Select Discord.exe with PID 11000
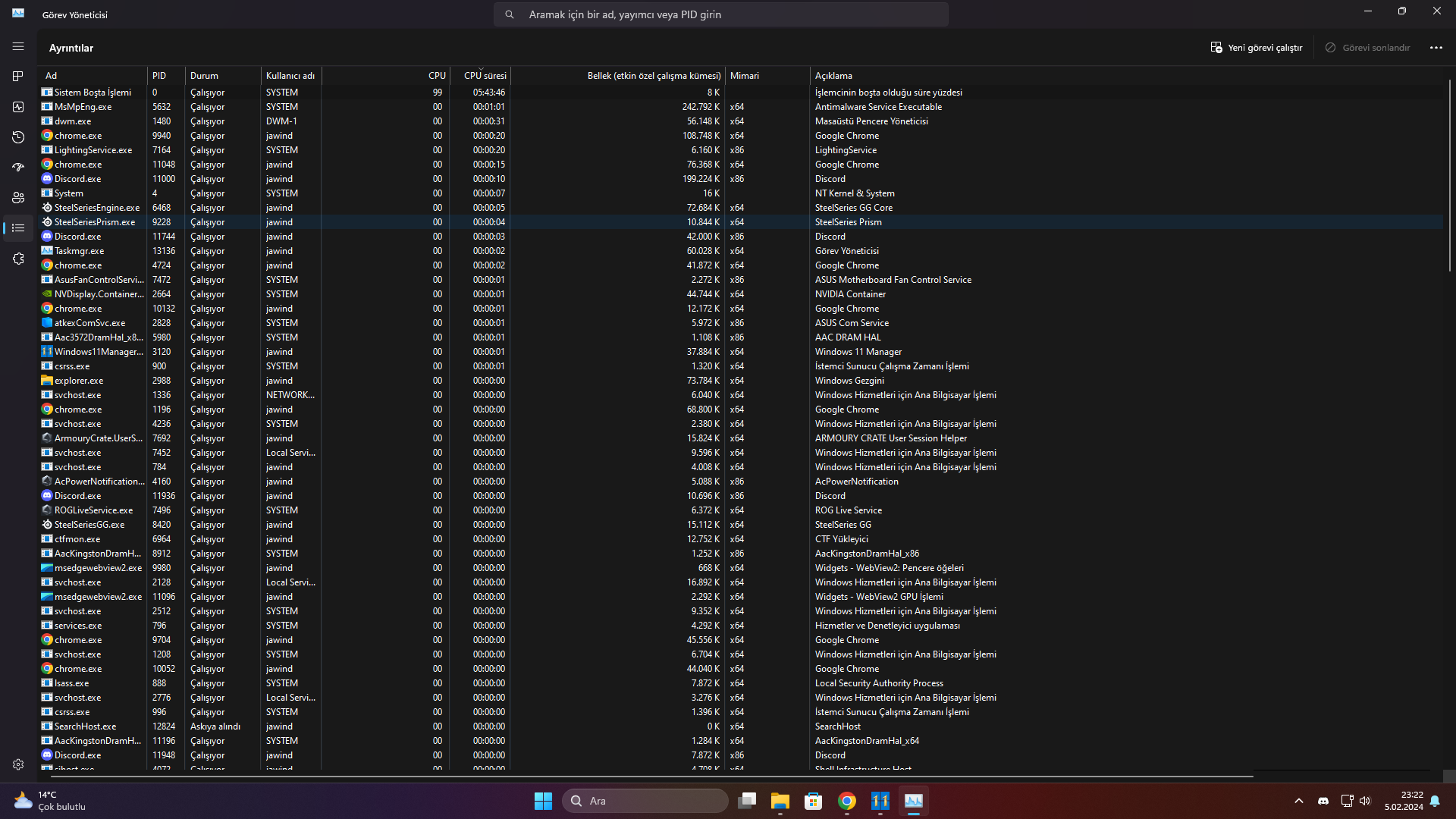 [740, 179]
